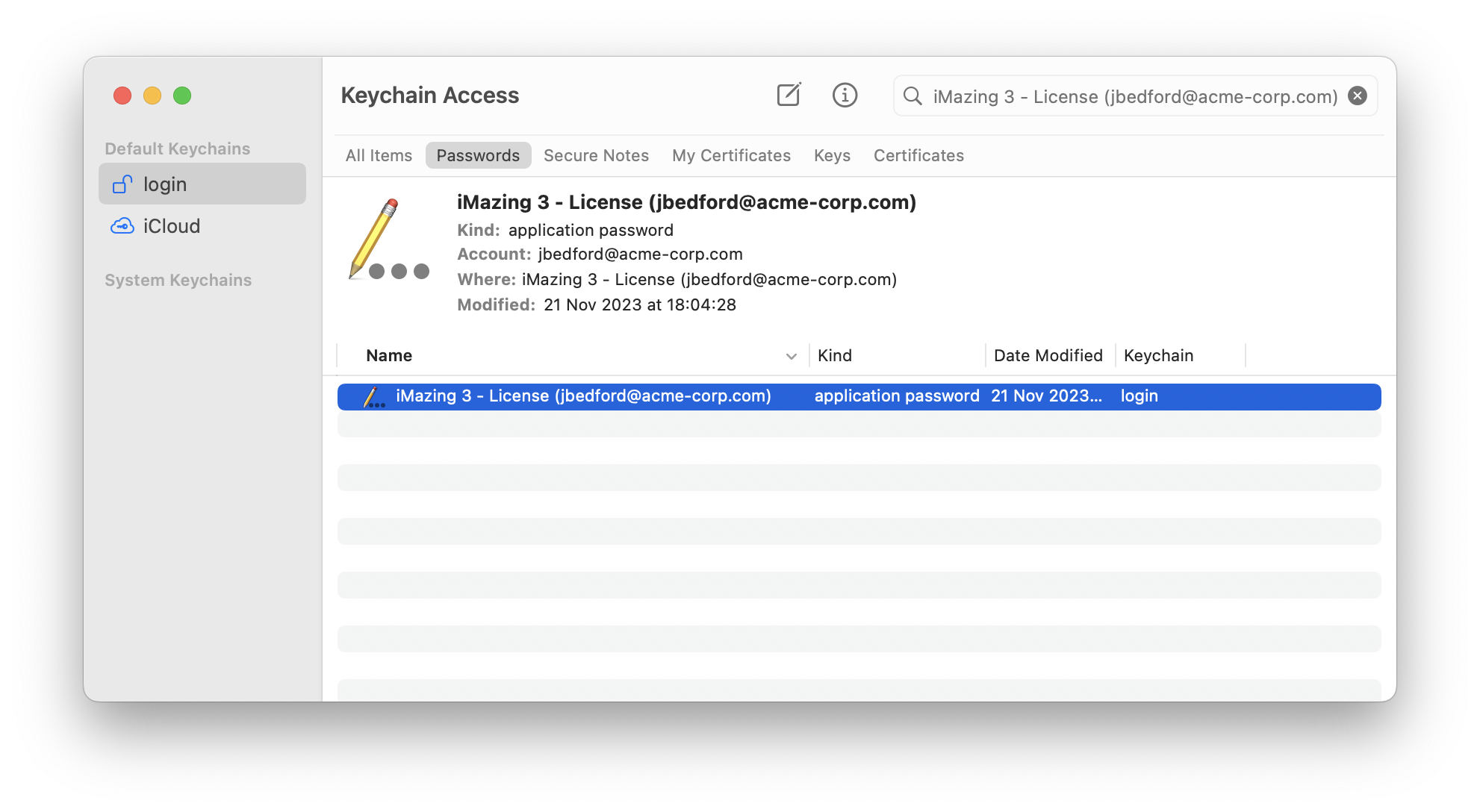Toggle sort order chevron in Name column

(x=792, y=356)
